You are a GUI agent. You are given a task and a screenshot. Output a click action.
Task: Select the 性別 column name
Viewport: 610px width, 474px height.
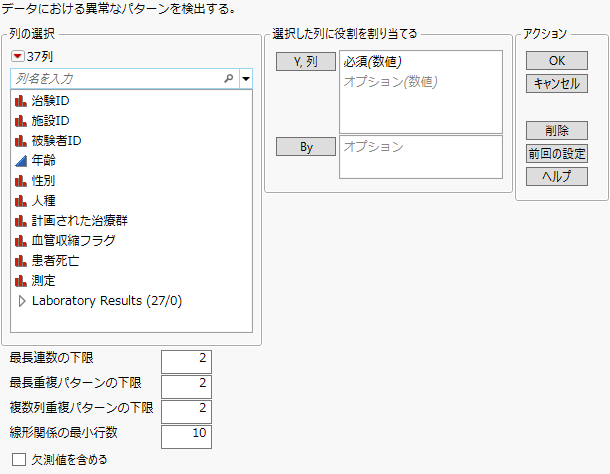tap(44, 181)
